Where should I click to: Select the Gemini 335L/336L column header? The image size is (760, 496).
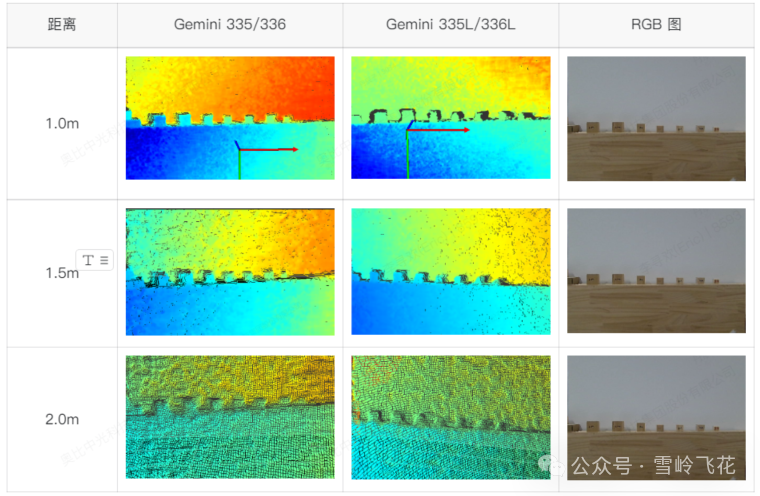point(450,24)
